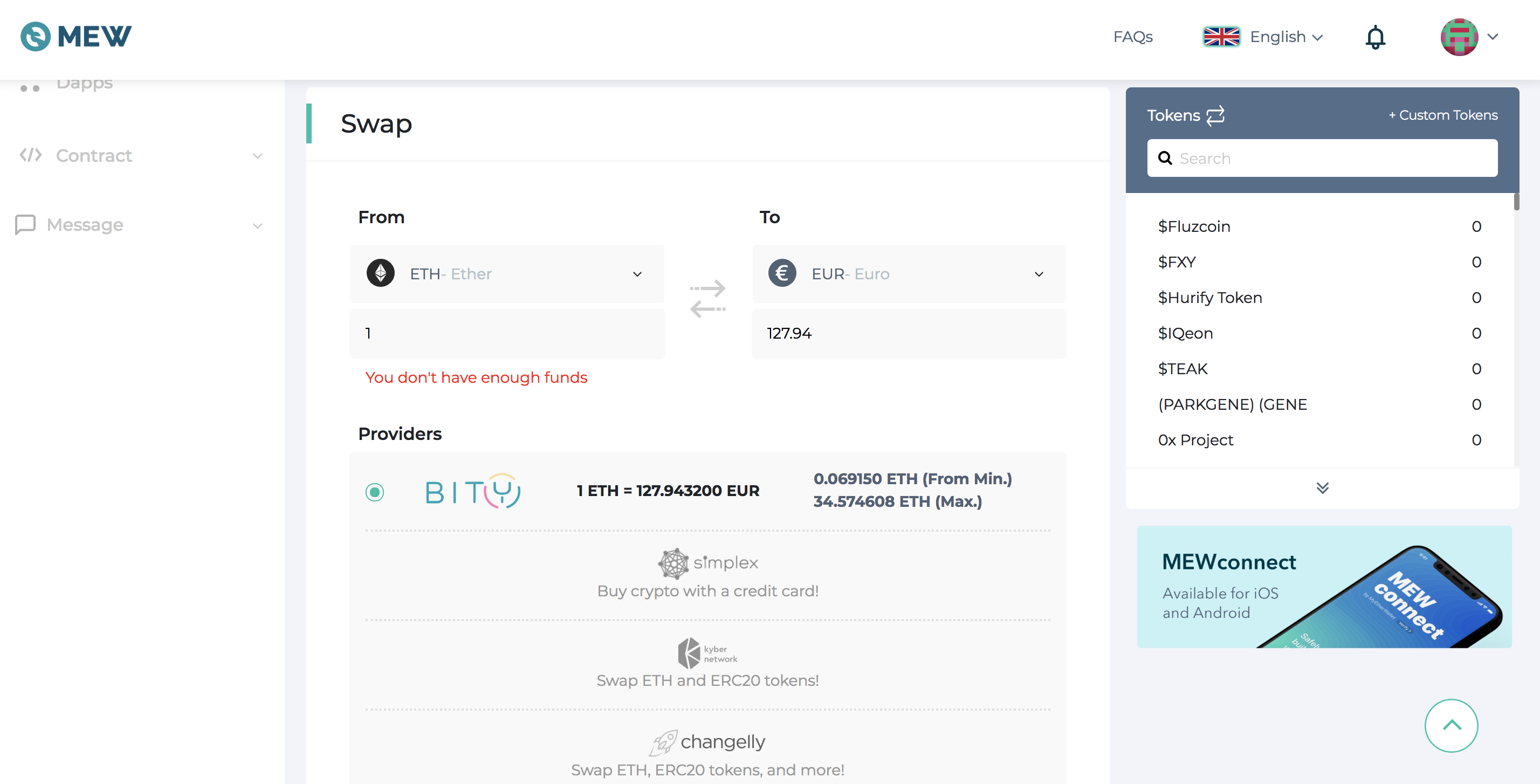Click the swap direction arrows between currencies
This screenshot has height=784, width=1540.
pyautogui.click(x=708, y=298)
